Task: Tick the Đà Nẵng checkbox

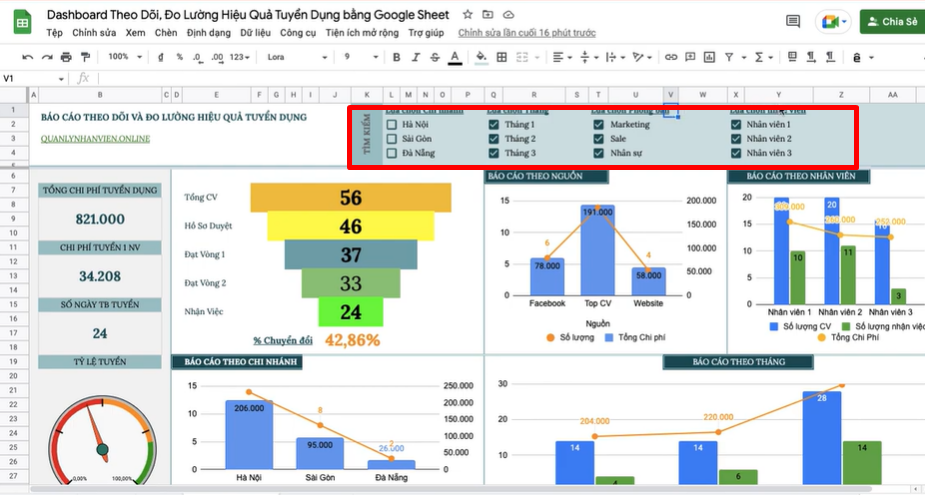Action: [392, 153]
